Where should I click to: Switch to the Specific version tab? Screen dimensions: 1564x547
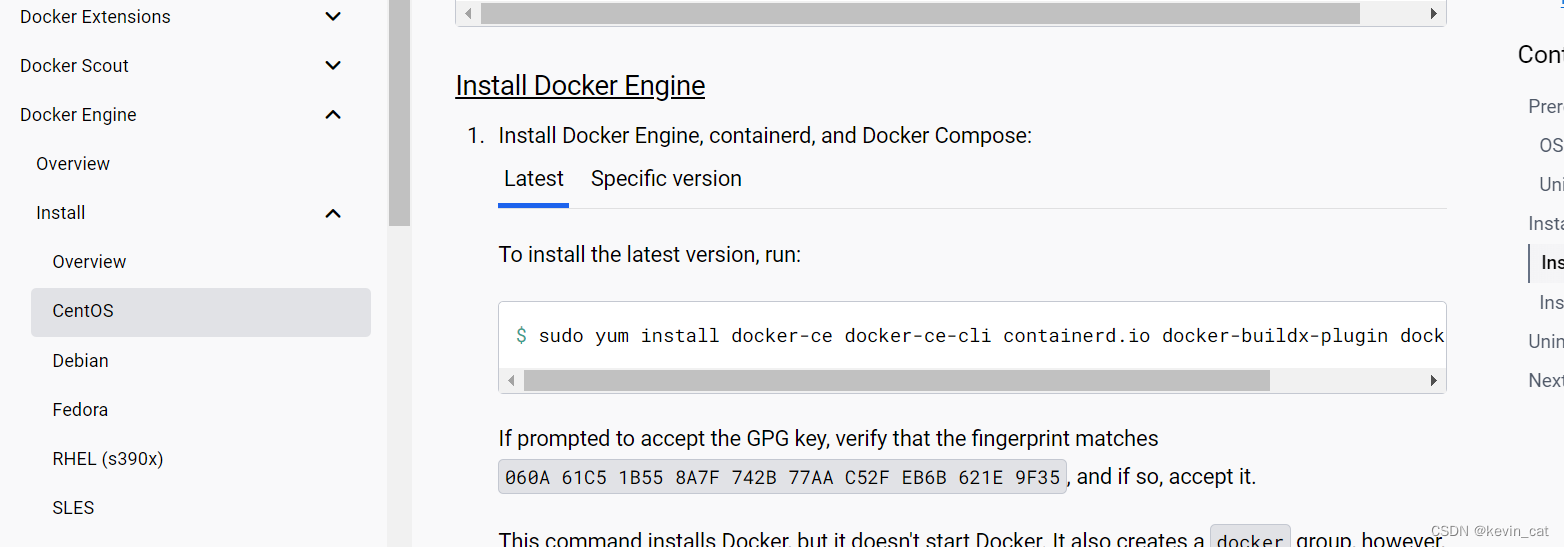(x=666, y=180)
